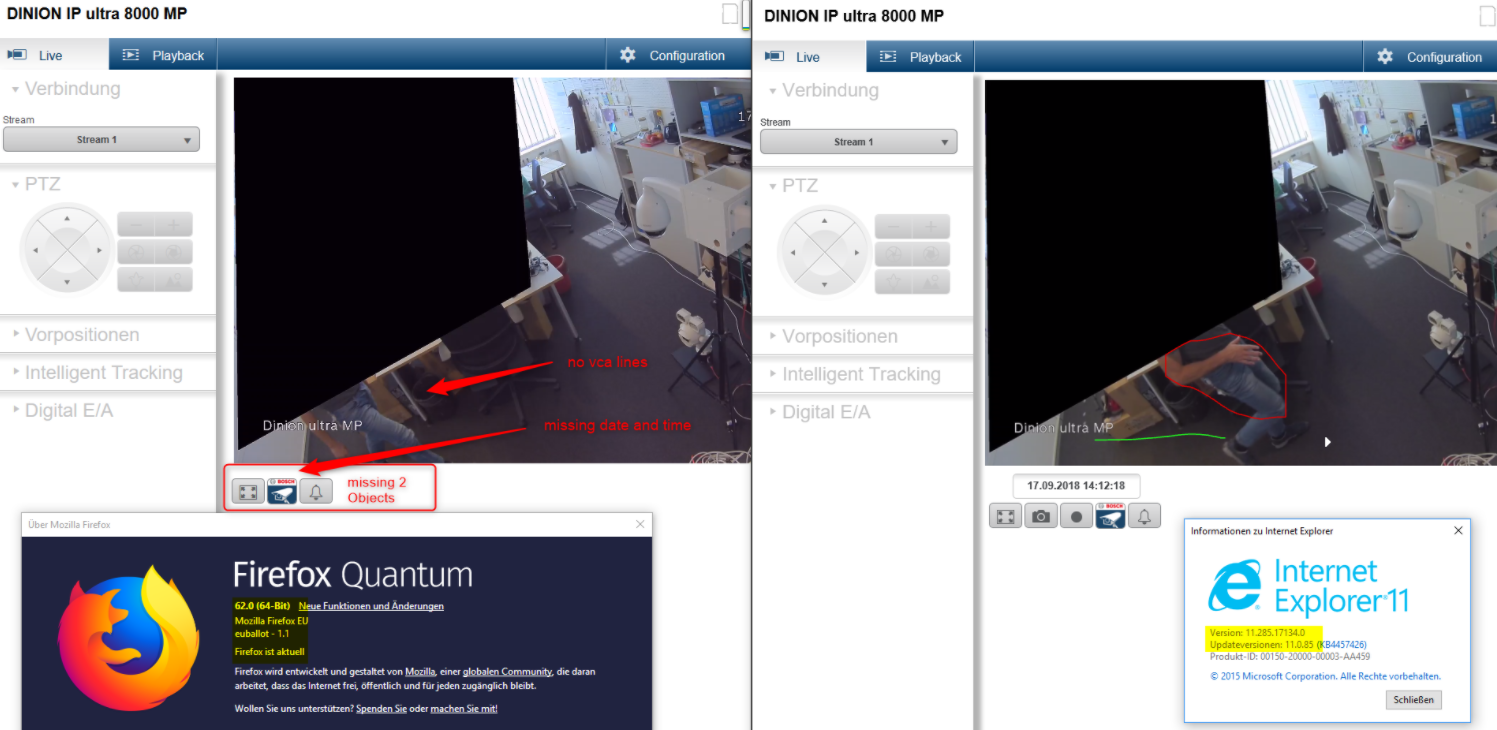Open Configuration on the right page
The height and width of the screenshot is (730, 1497).
click(1430, 57)
